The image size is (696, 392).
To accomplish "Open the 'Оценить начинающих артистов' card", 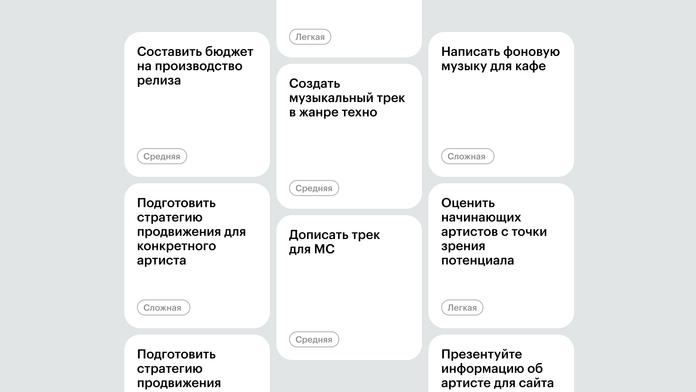I will 501,256.
